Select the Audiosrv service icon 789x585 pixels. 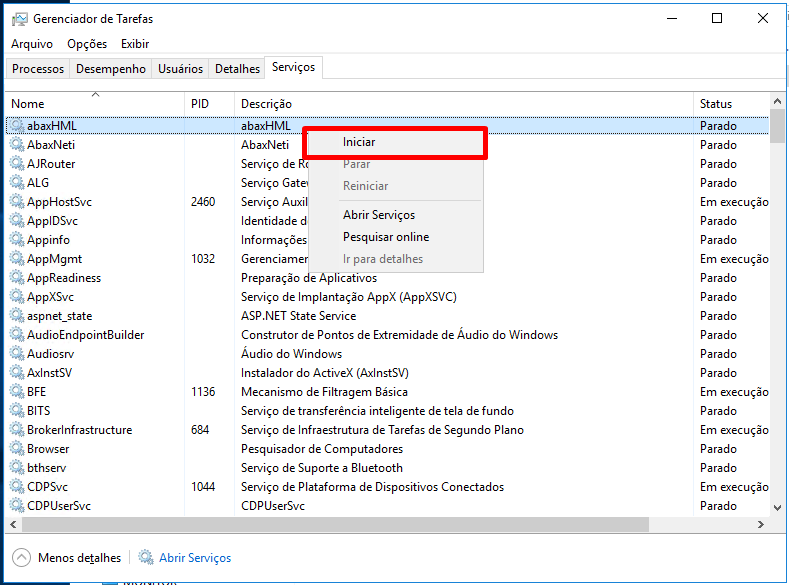pos(17,354)
